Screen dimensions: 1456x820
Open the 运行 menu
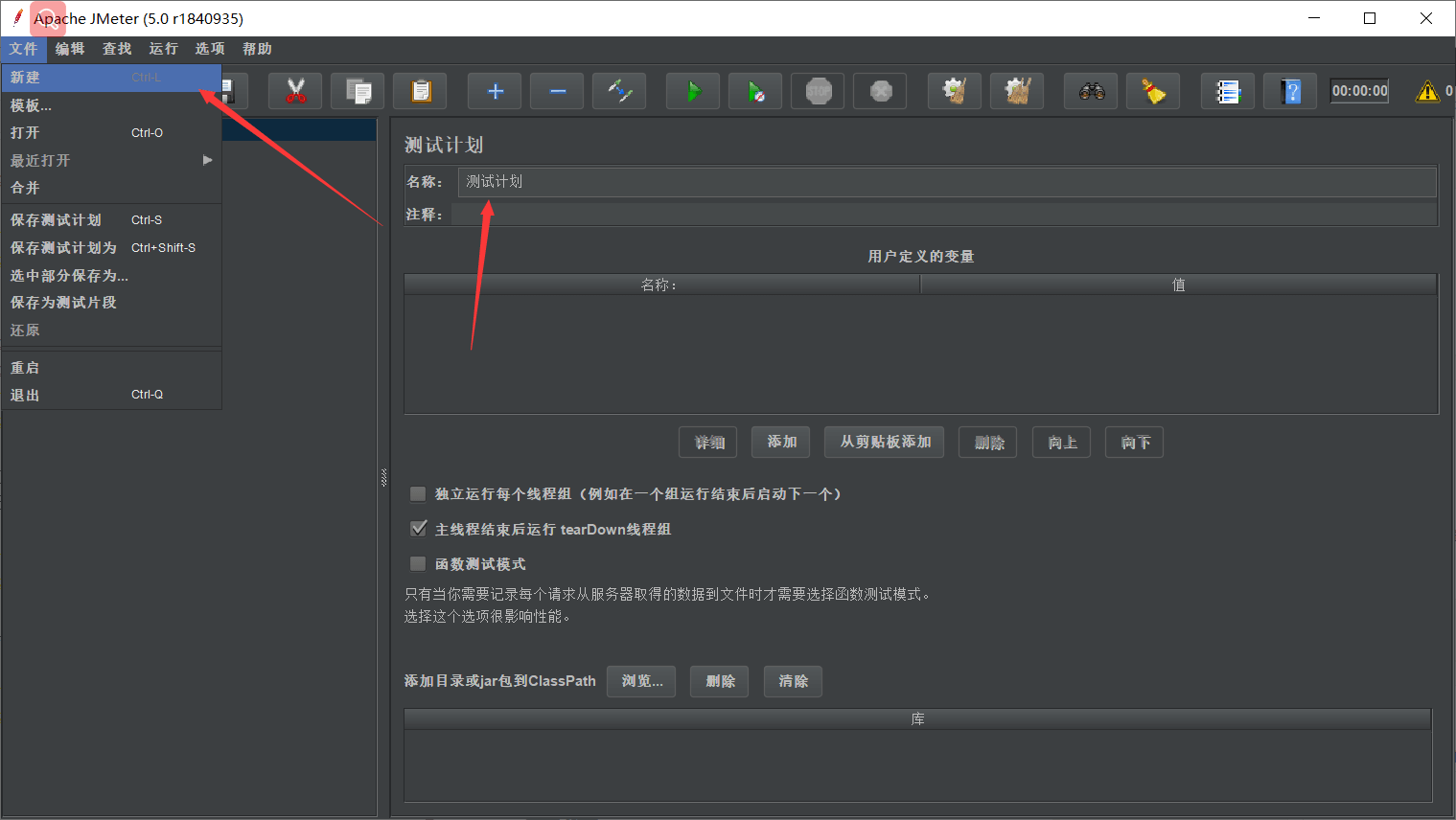tap(164, 49)
